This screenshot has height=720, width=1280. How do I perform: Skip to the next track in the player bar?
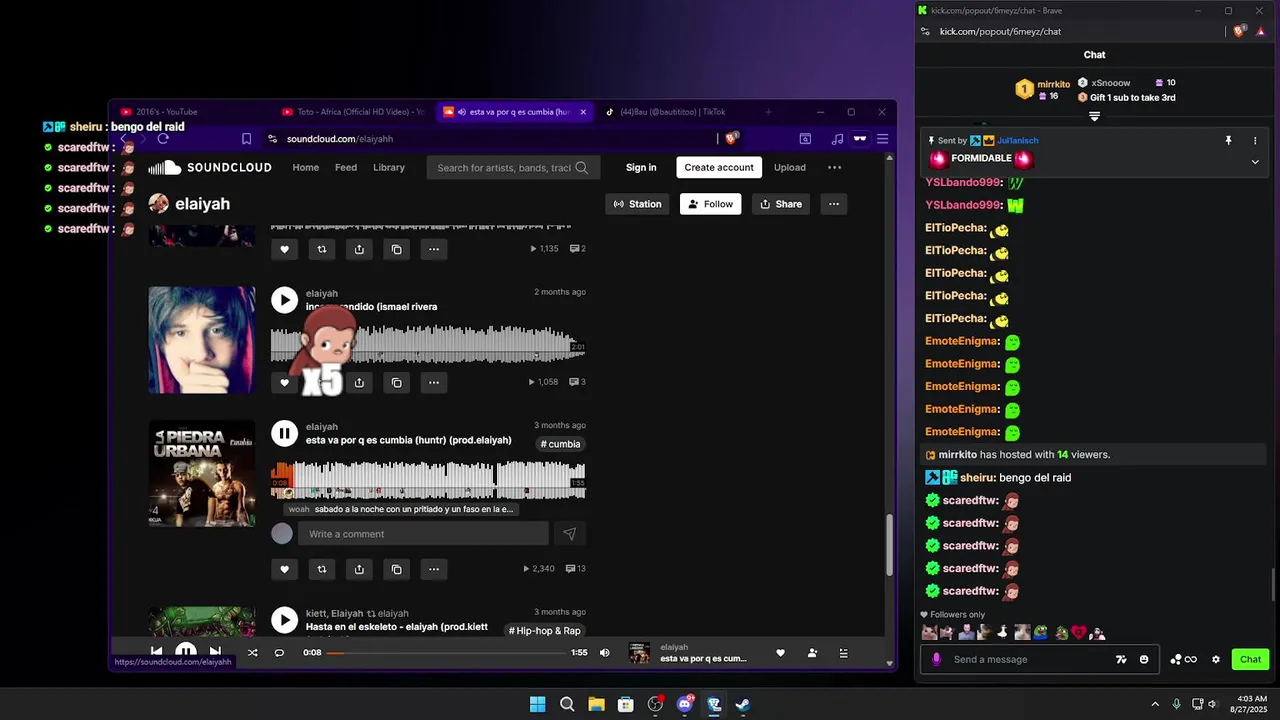click(215, 652)
